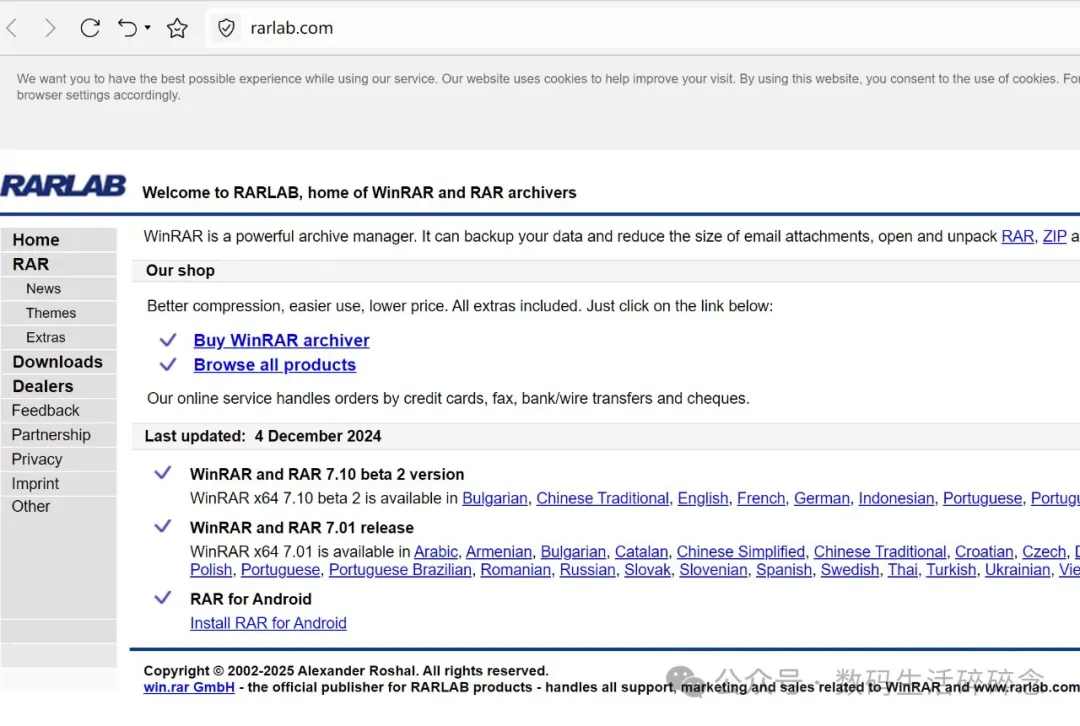1080x726 pixels.
Task: Download WinRAR 7.01 in Ukrainian
Action: [1017, 570]
